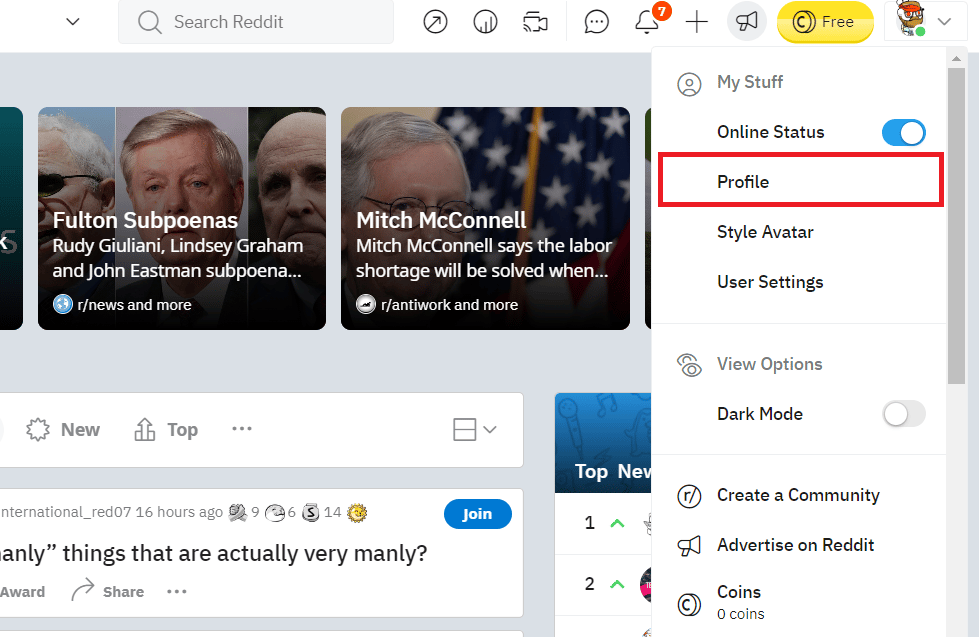Expand the feed selector dropdown chevron
Image resolution: width=979 pixels, height=637 pixels.
73,22
